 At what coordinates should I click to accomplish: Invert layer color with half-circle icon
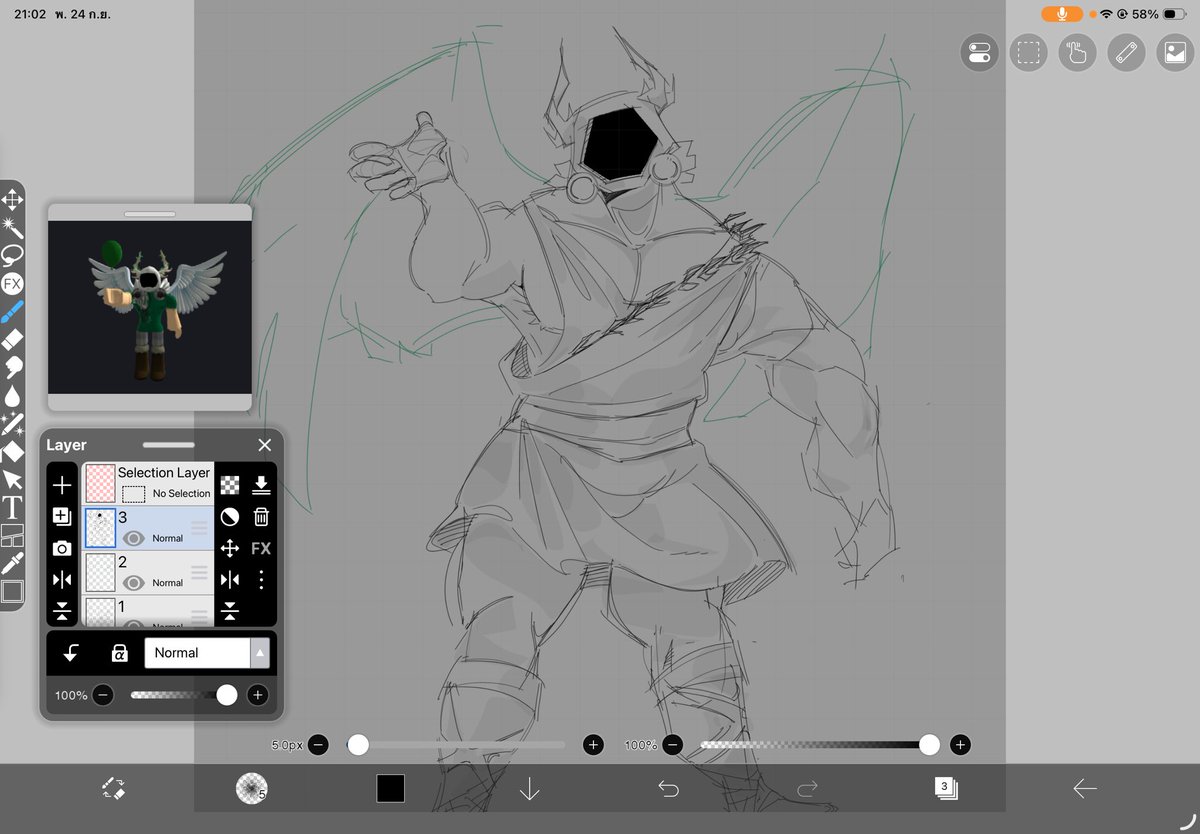pos(230,517)
